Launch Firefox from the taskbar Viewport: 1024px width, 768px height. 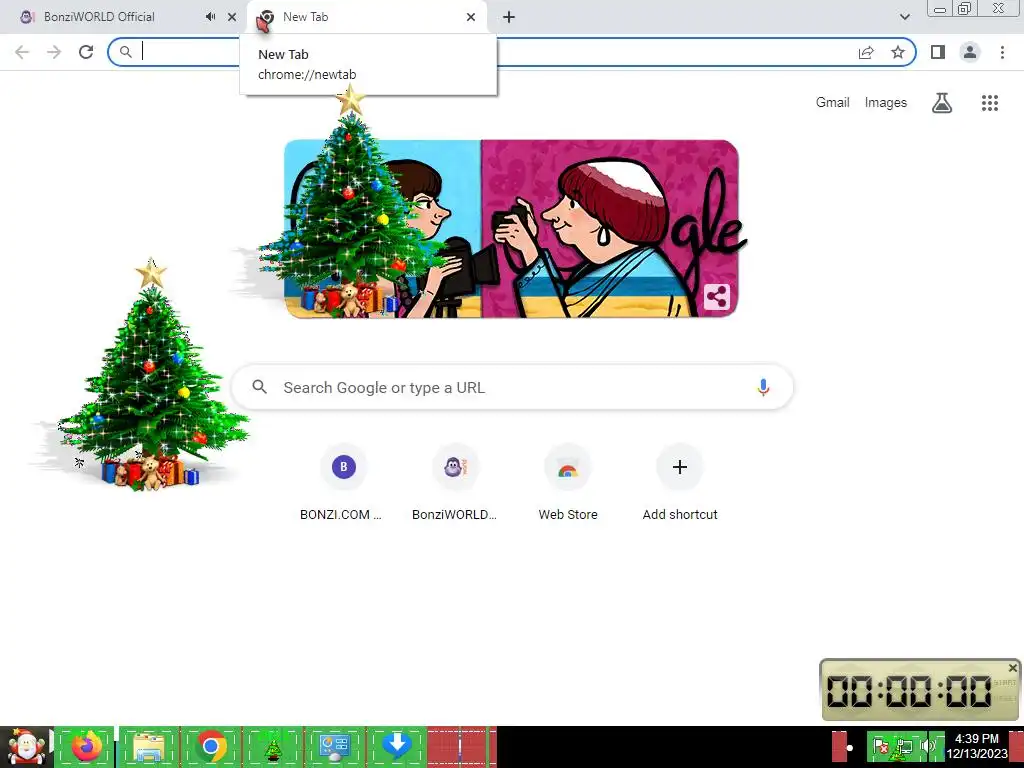pos(86,746)
